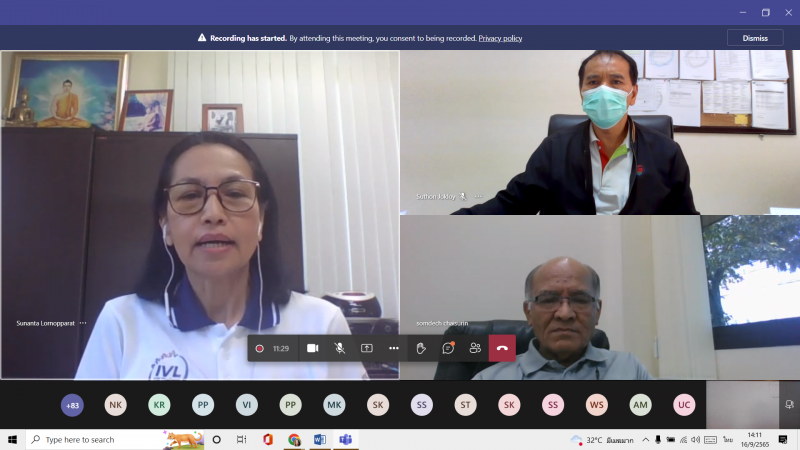
Task: Open Cortana from the taskbar
Action: point(216,439)
